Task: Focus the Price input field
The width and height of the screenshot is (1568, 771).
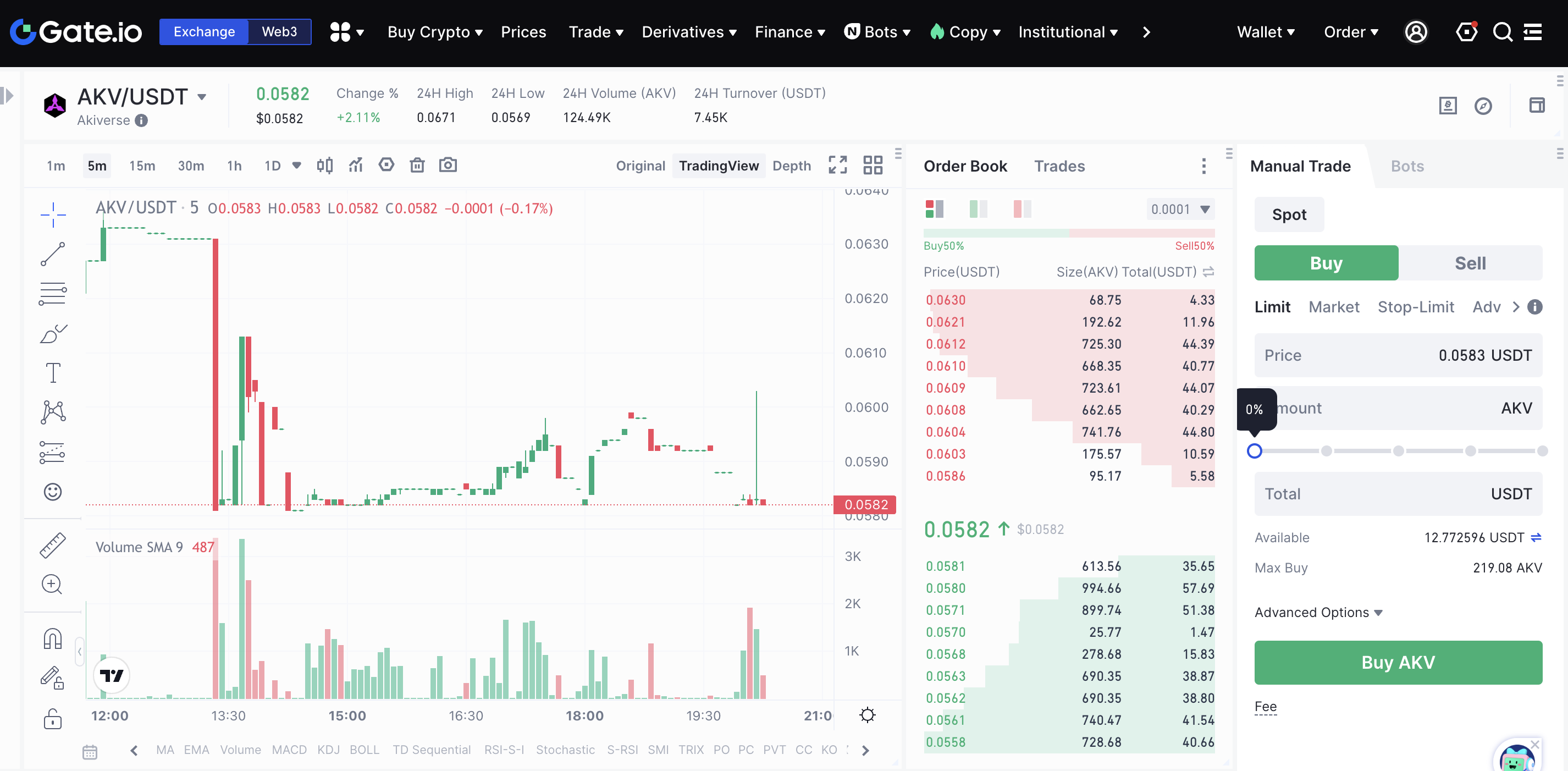Action: click(x=1398, y=355)
